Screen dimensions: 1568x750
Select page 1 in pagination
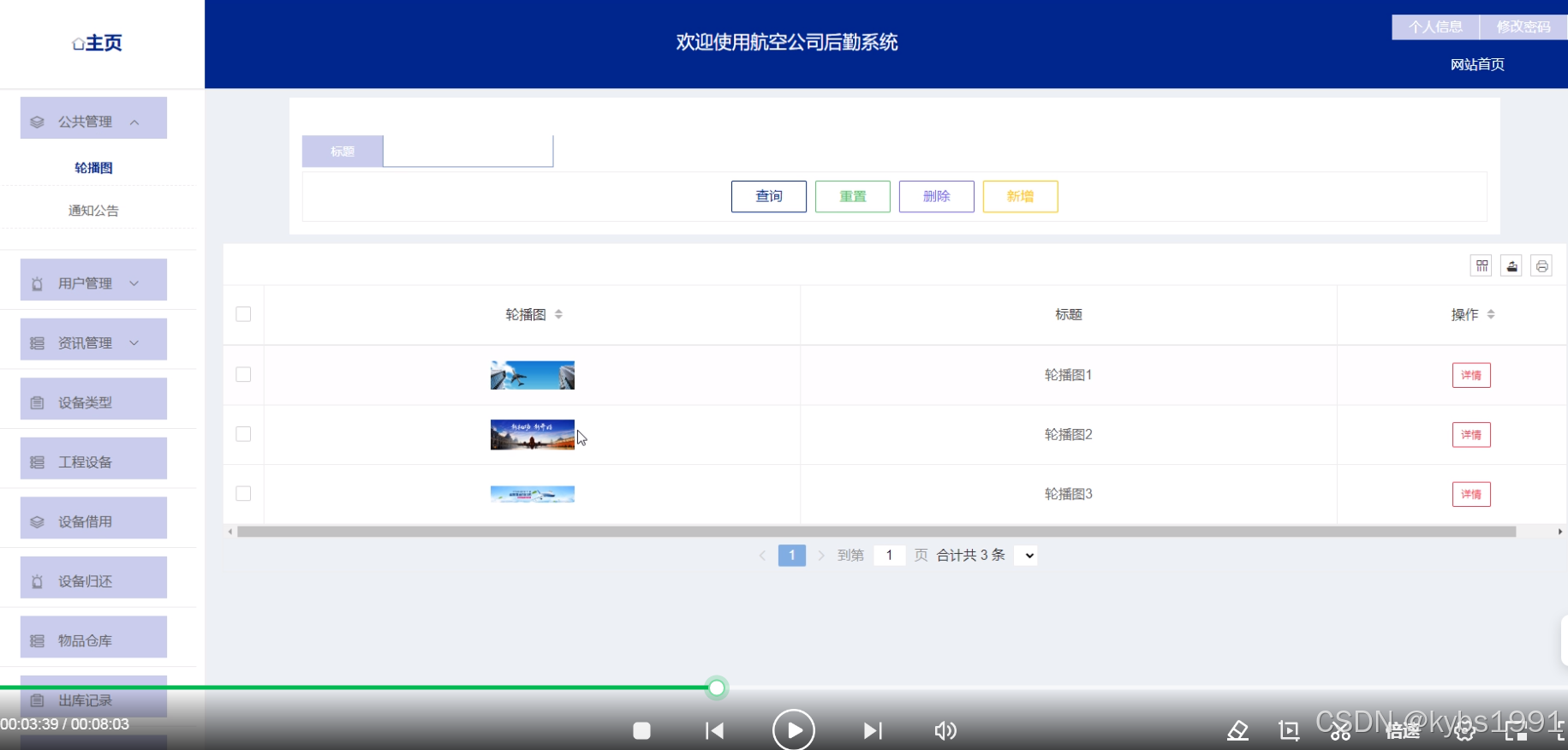pyautogui.click(x=792, y=556)
